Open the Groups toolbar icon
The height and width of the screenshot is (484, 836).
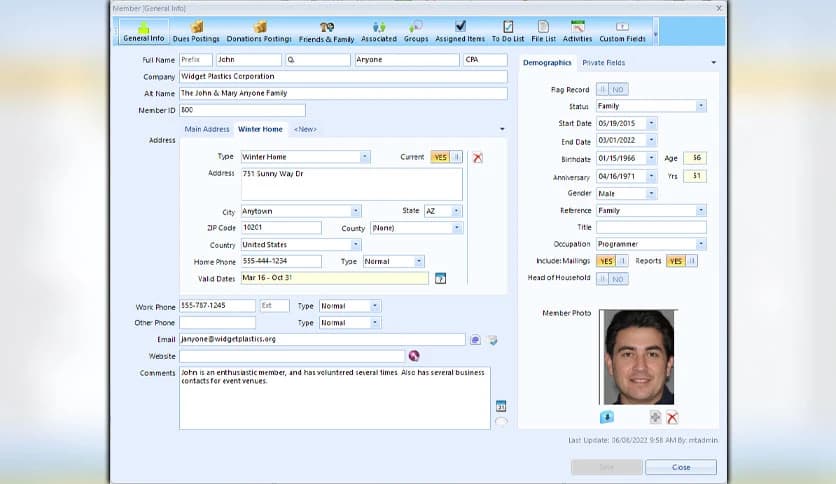416,31
